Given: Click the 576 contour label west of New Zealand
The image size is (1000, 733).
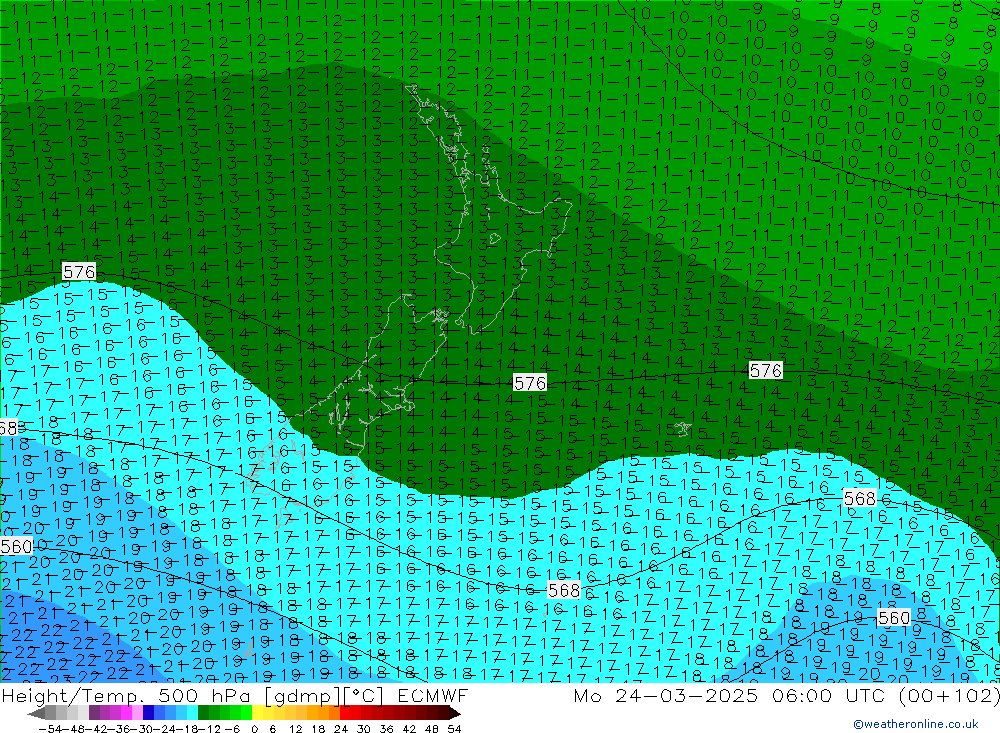Looking at the screenshot, I should tap(79, 272).
